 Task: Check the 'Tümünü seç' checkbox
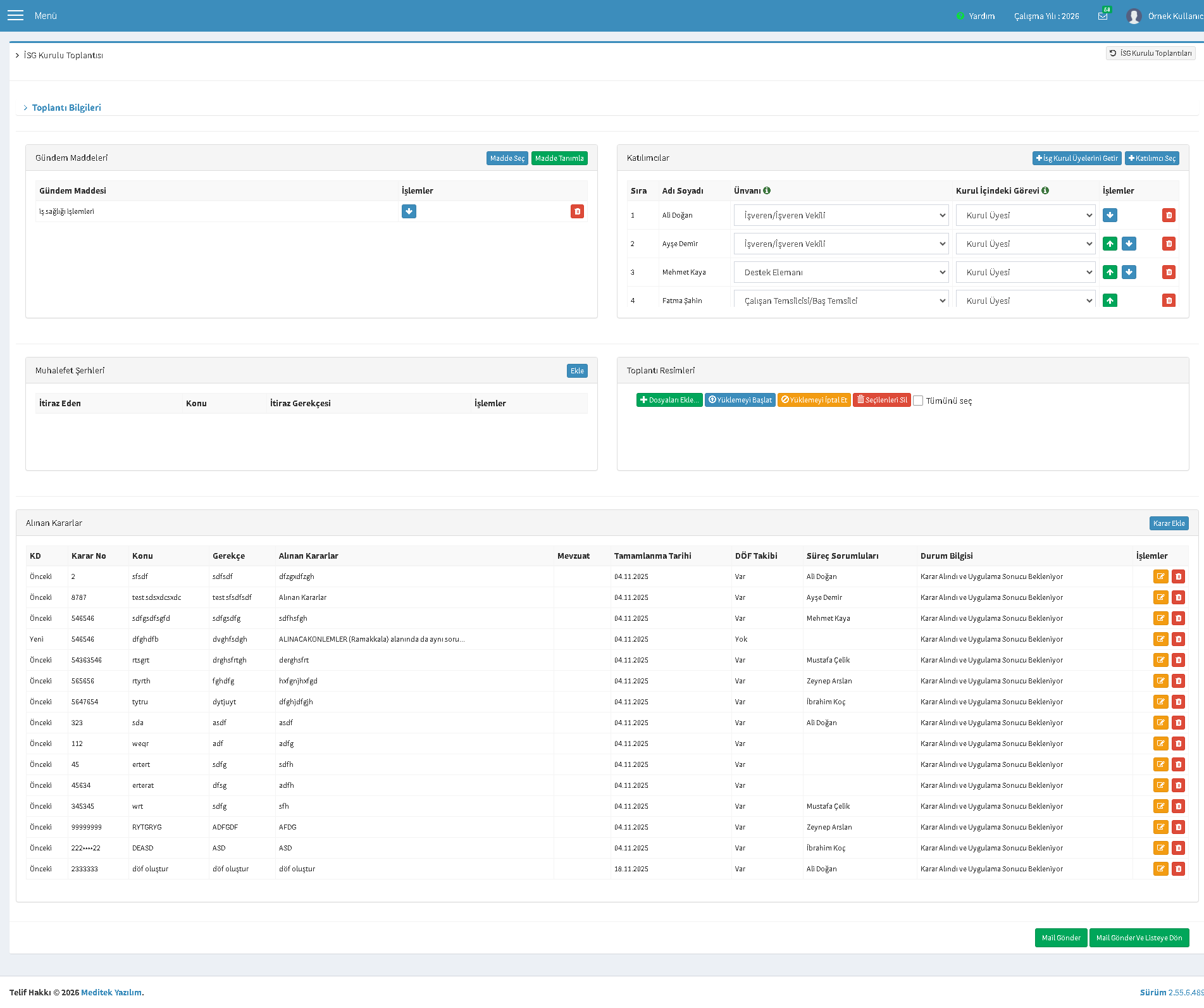tap(918, 401)
